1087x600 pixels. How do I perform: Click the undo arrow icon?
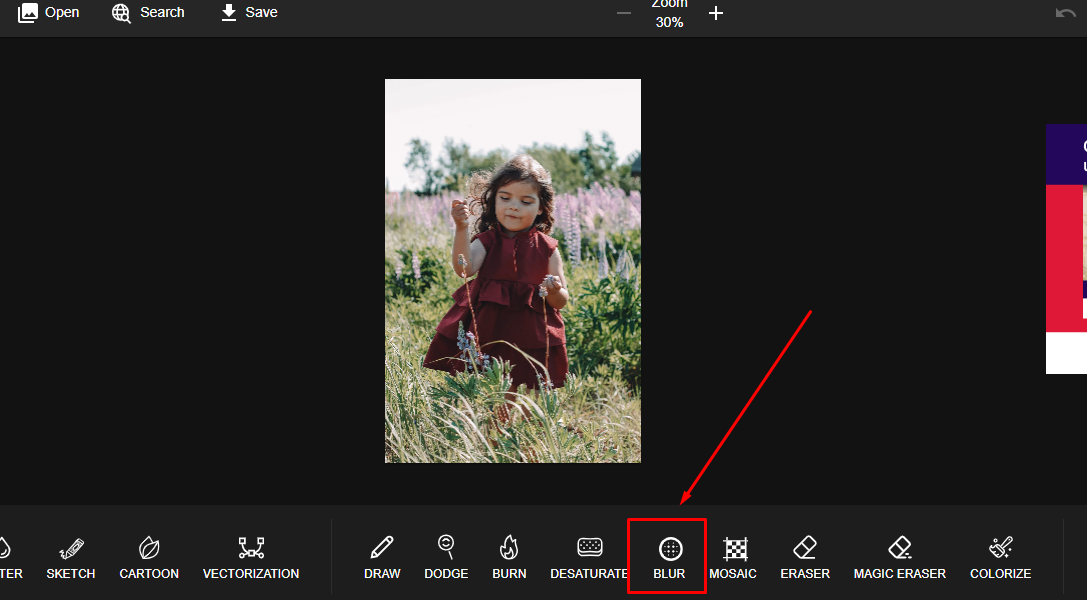click(1066, 13)
